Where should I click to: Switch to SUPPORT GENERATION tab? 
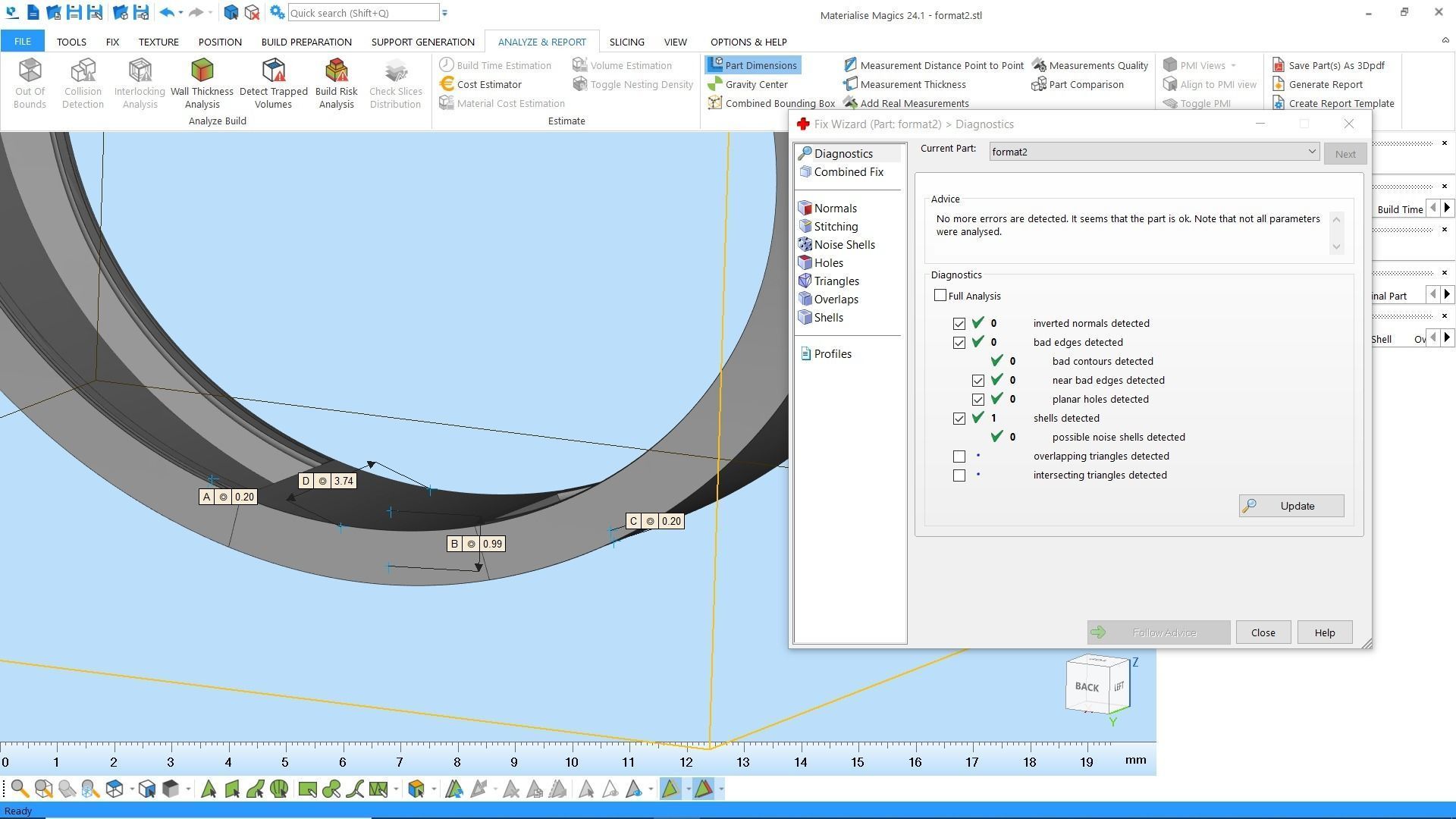(x=422, y=42)
